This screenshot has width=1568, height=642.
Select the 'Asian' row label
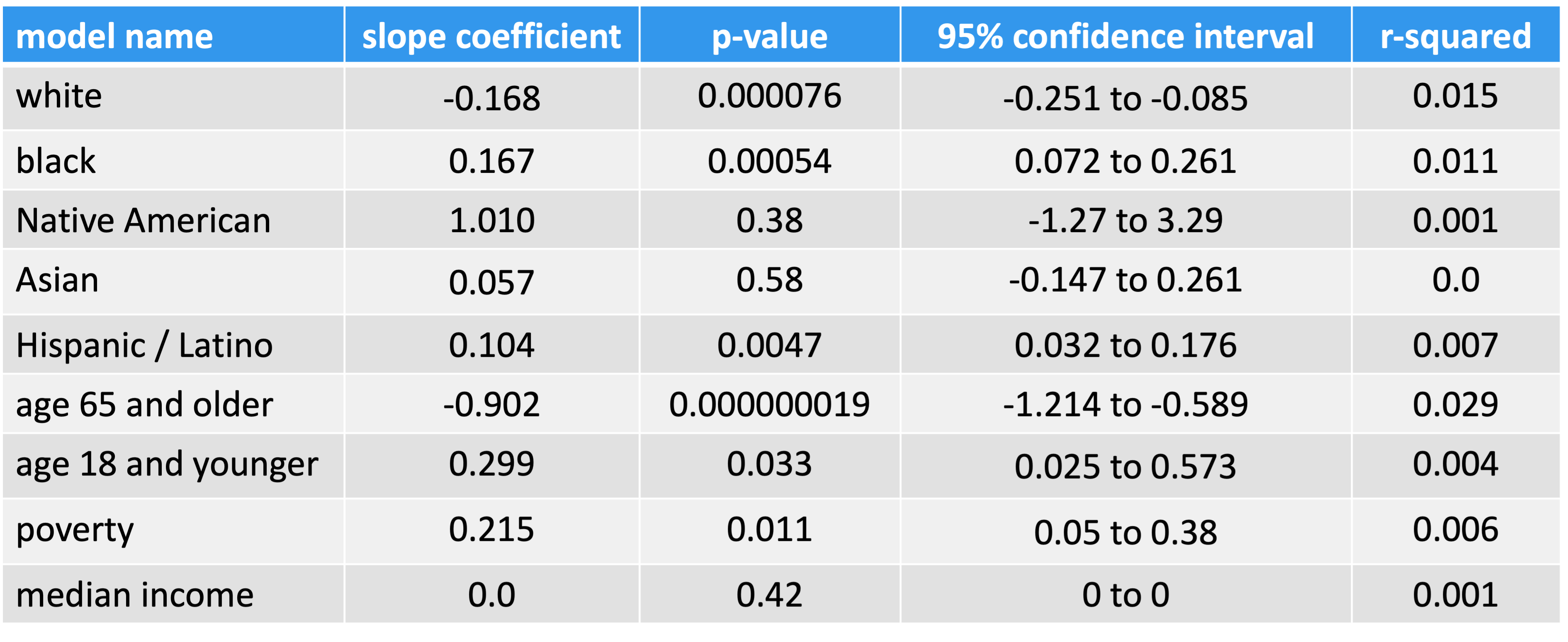[x=57, y=280]
